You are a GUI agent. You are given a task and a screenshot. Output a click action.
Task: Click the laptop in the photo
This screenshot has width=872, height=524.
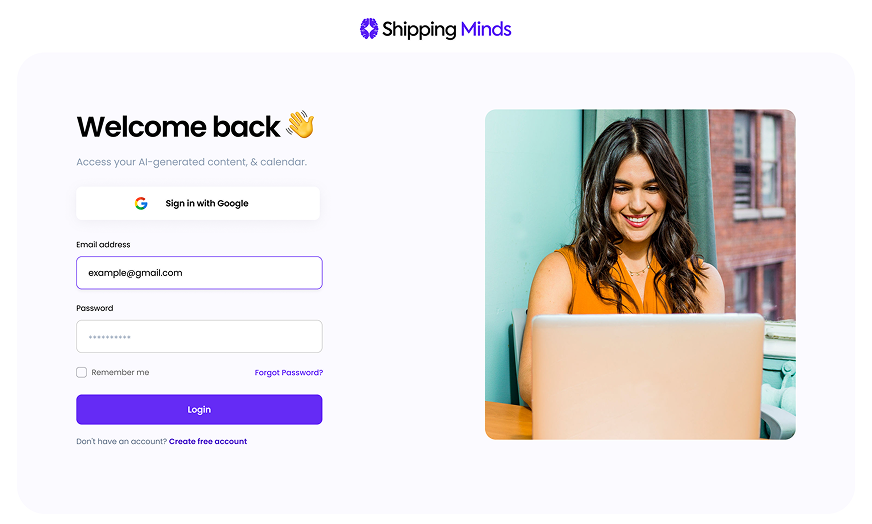coord(647,377)
